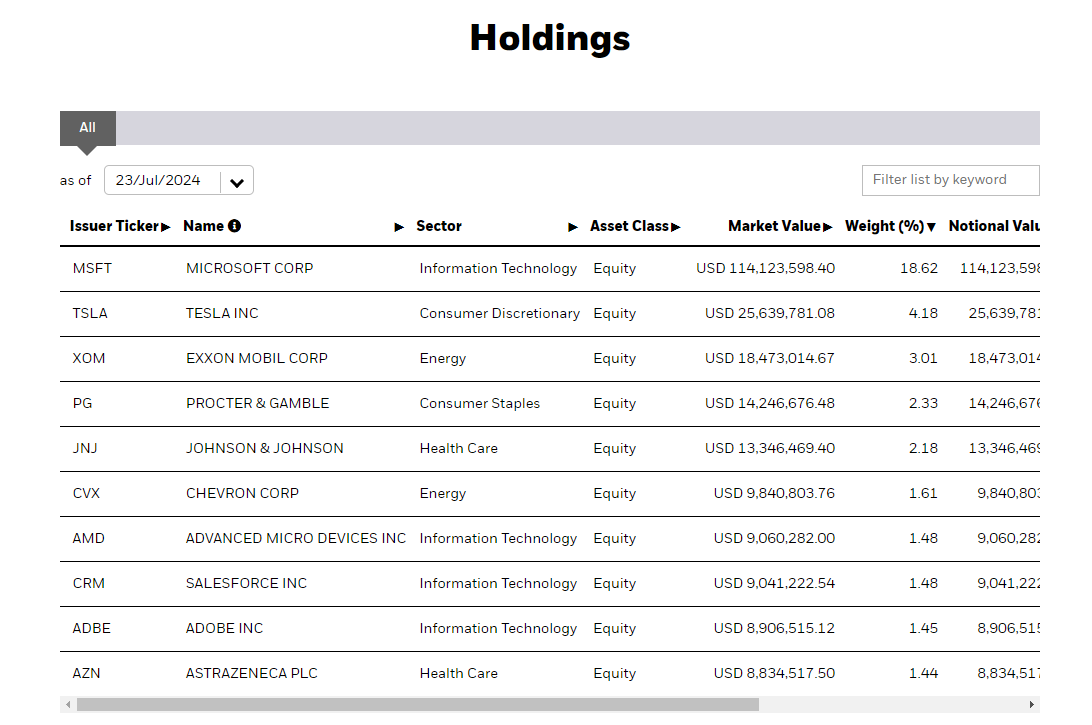Click the Sector column header
This screenshot has width=1092, height=725.
pyautogui.click(x=439, y=226)
